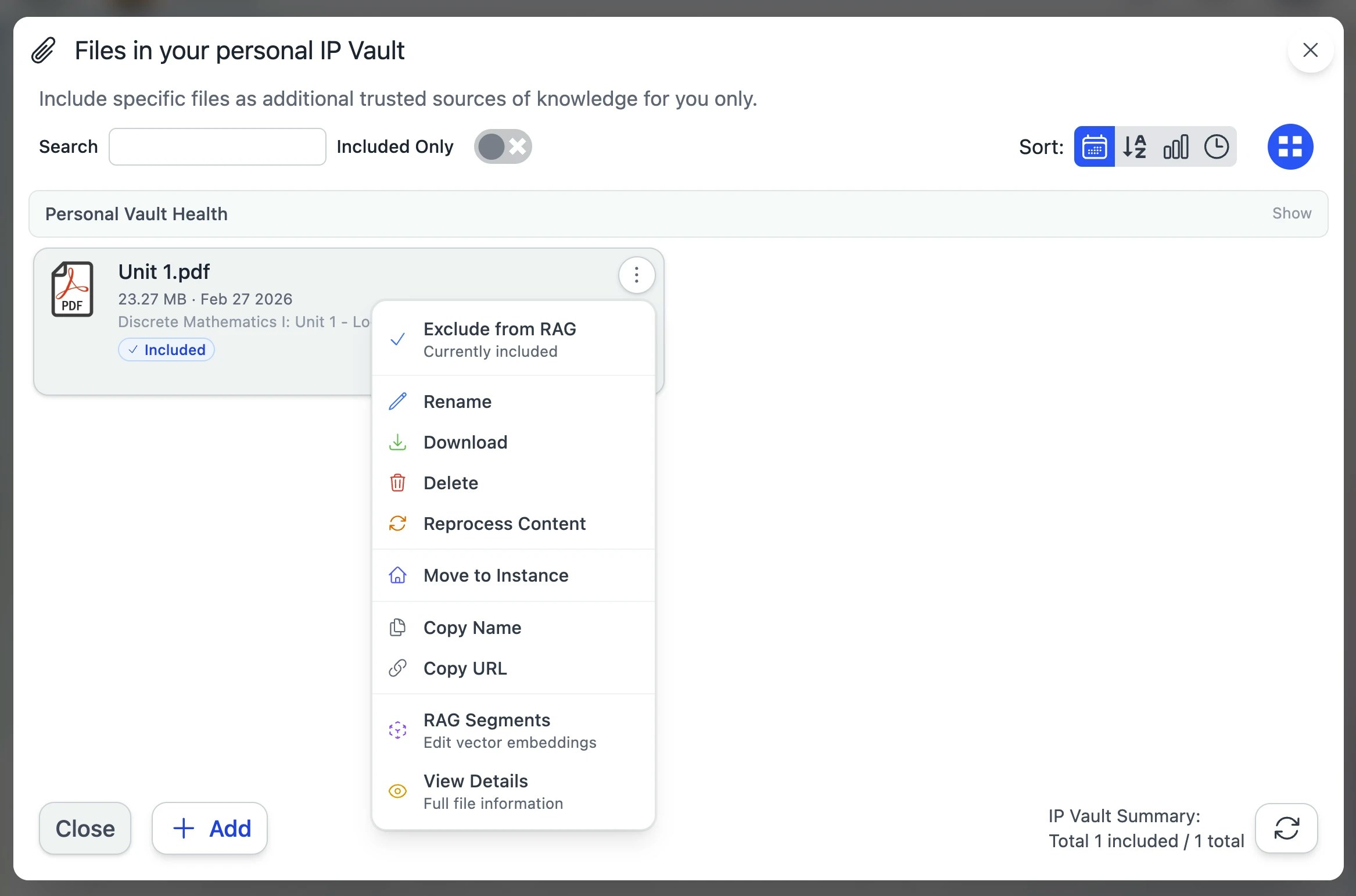Switch to grid view with blue grid icon
This screenshot has height=896, width=1356.
1290,146
